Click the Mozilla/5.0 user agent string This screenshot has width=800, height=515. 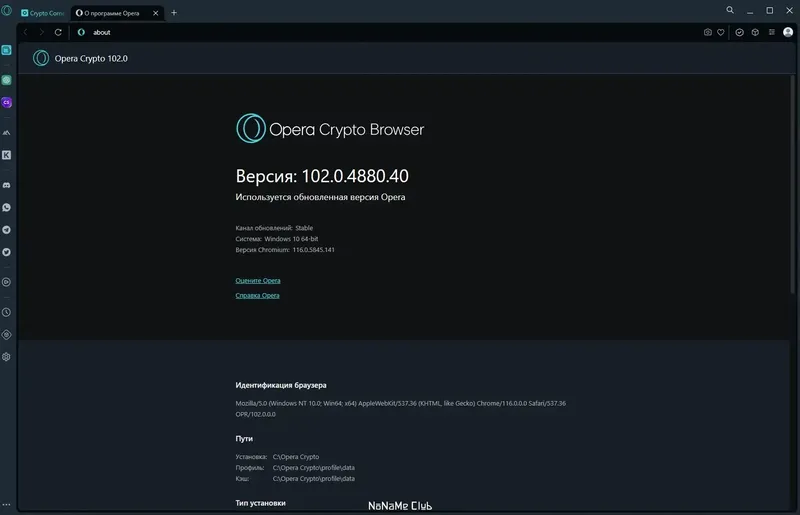[401, 408]
